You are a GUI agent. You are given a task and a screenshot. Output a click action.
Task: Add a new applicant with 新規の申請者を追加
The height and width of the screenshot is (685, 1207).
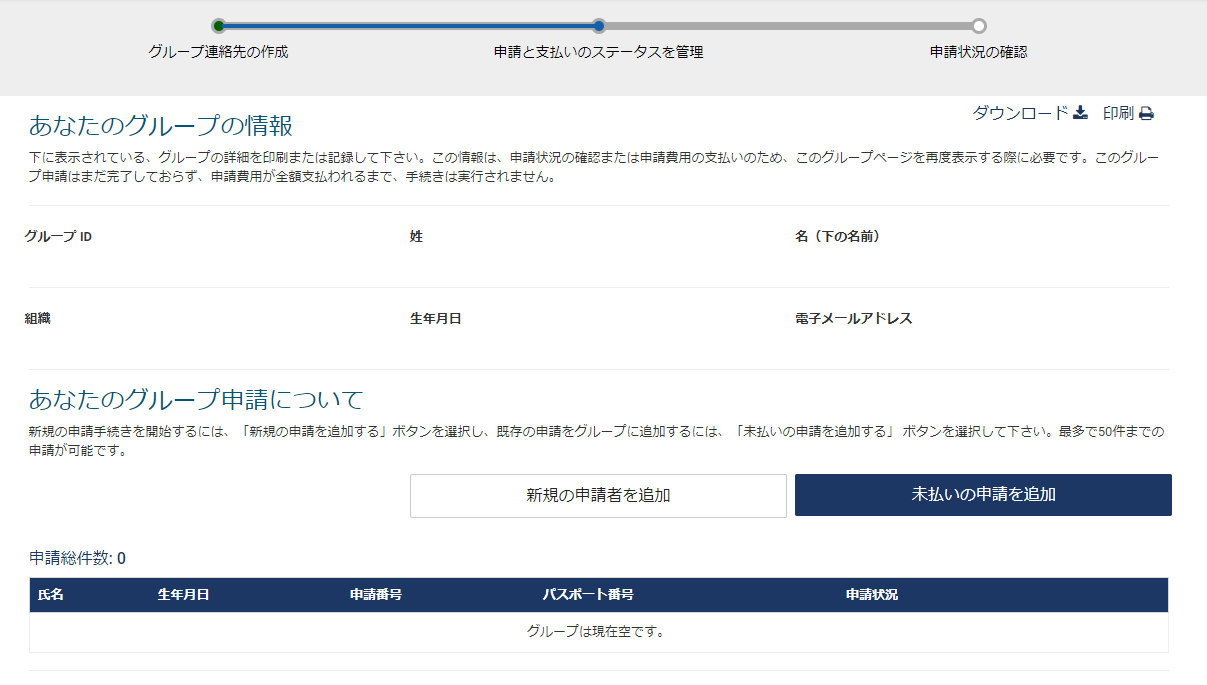click(x=598, y=495)
